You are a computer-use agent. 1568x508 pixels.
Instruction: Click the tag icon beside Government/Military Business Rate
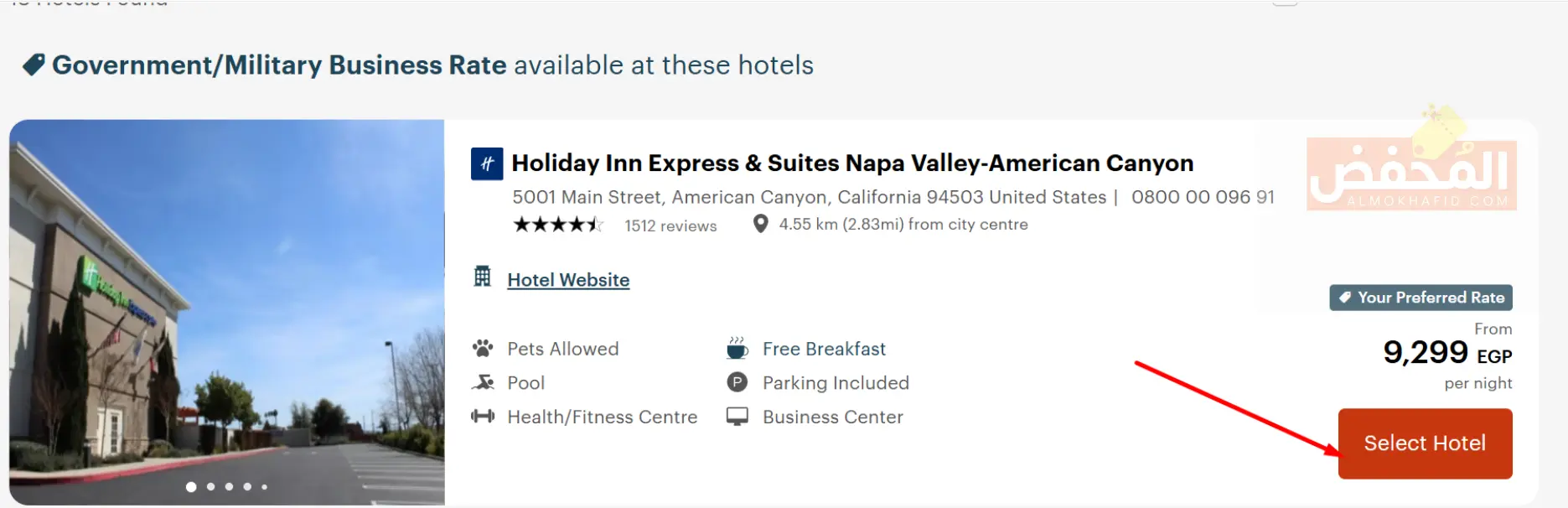34,65
